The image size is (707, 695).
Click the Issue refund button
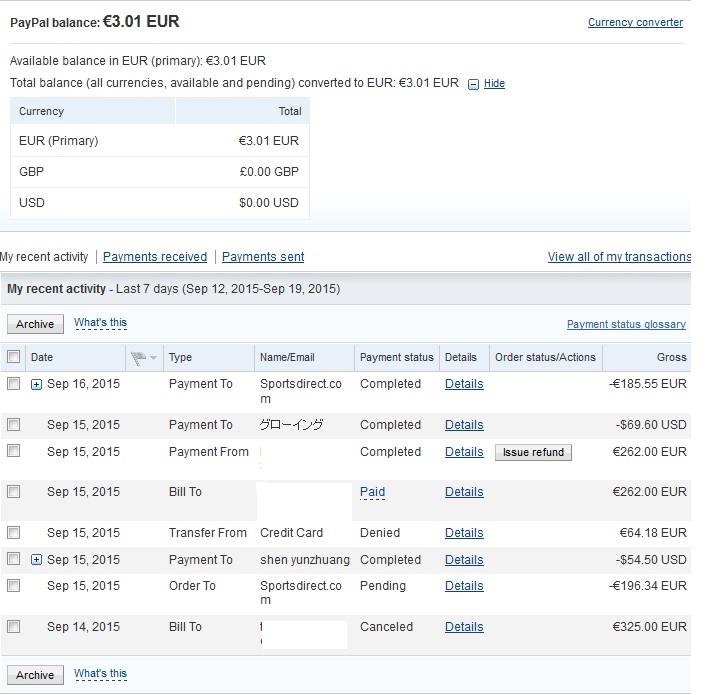(533, 452)
